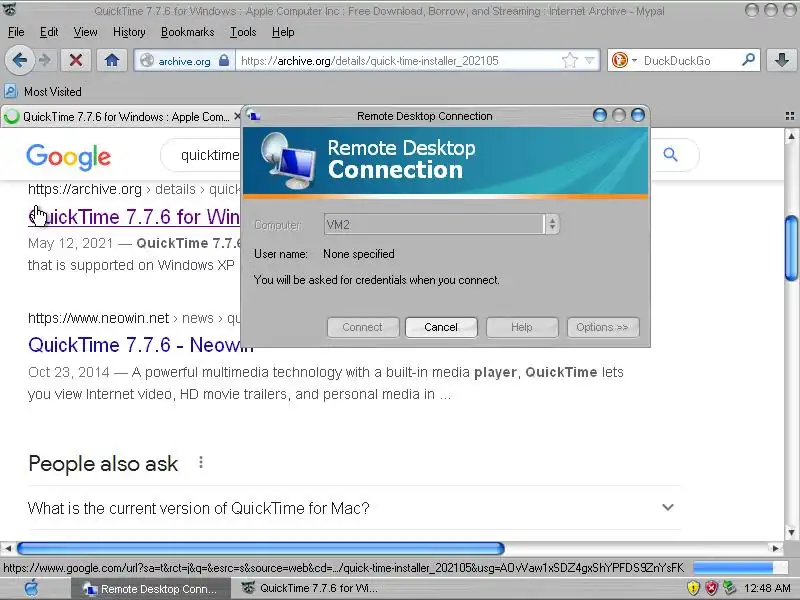Click the search bar magnifier icon
This screenshot has width=800, height=600.
coord(748,60)
